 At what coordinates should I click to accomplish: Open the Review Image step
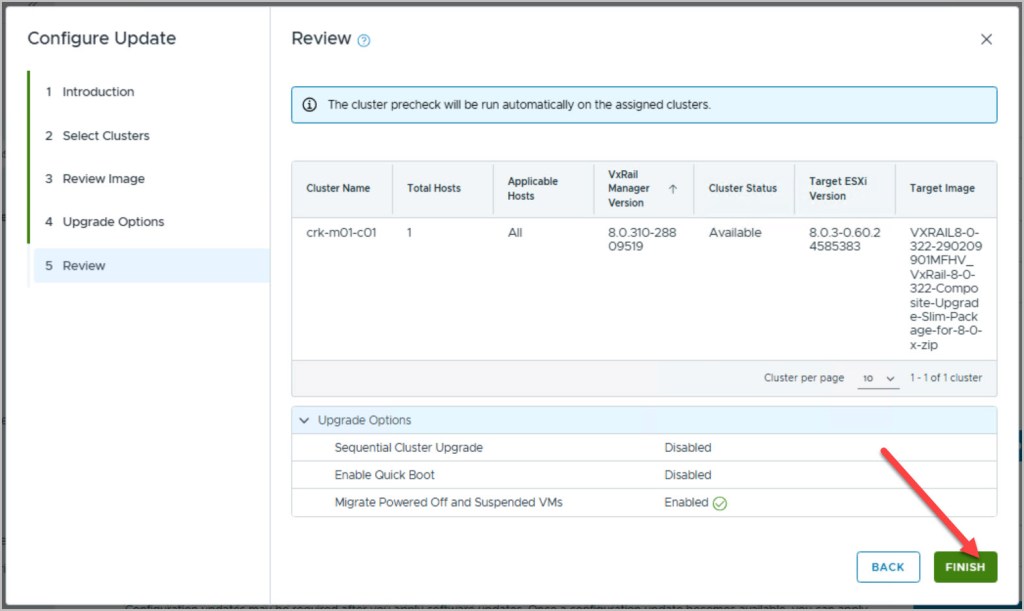(103, 179)
